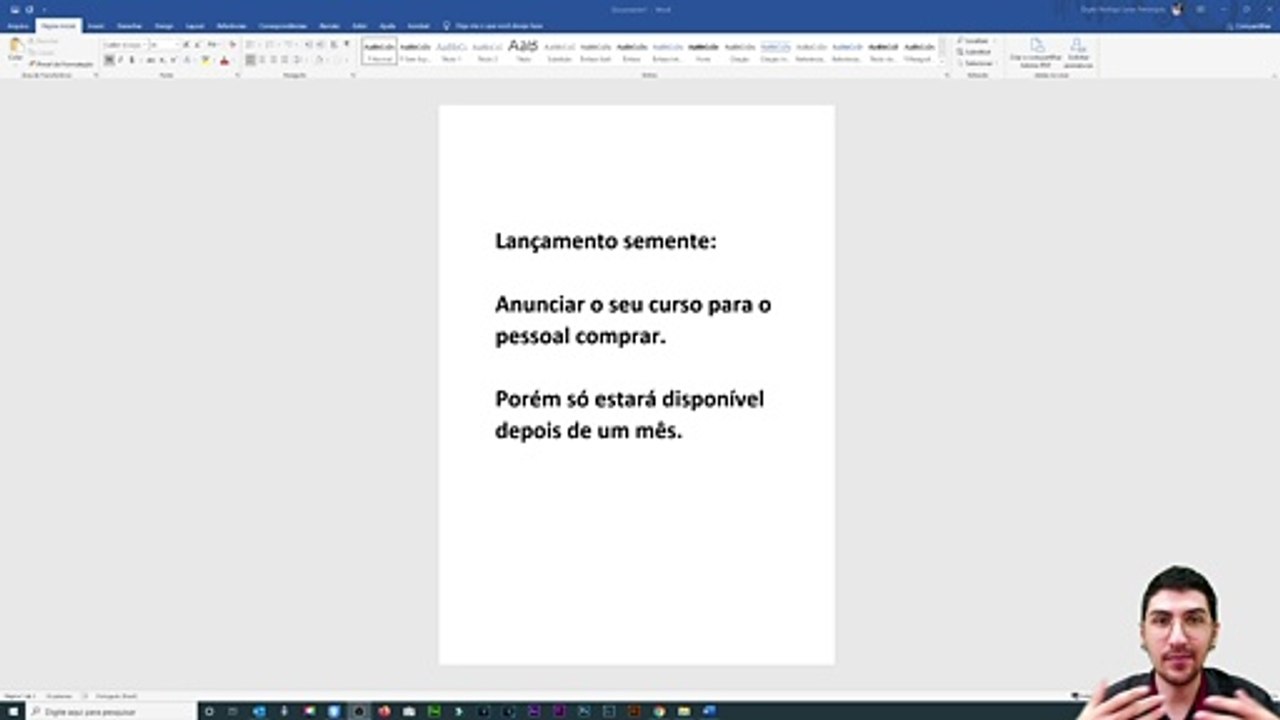Click the Chrome icon in taskbar
Image resolution: width=1280 pixels, height=720 pixels.
659,712
